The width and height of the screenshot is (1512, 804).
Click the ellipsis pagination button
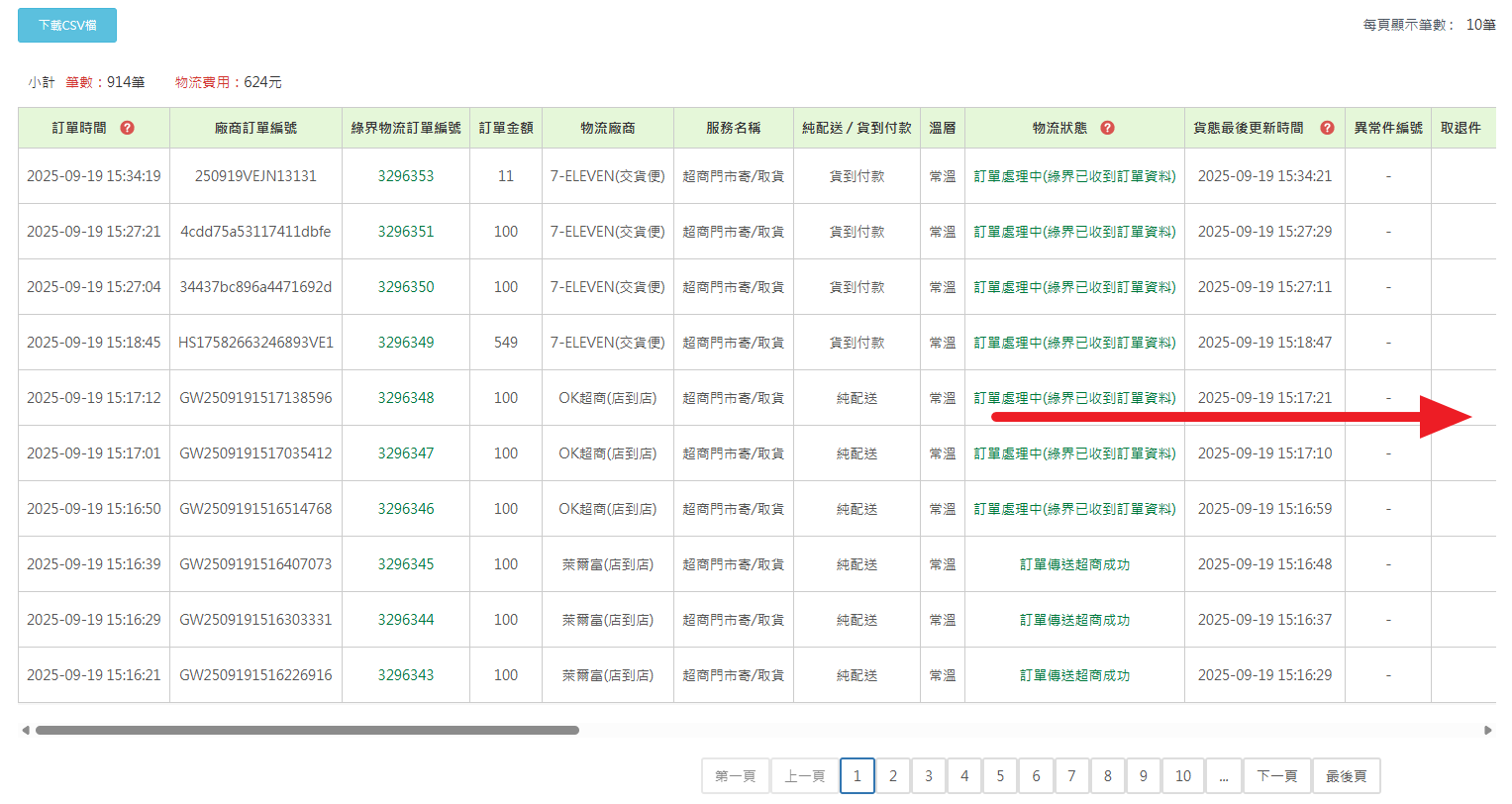pos(1223,776)
